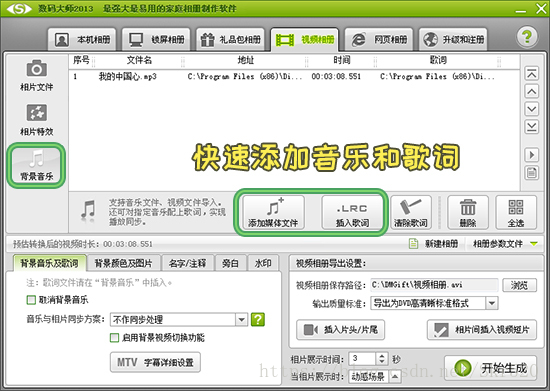Select 背景音乐及歌词 settings tab

(49, 263)
